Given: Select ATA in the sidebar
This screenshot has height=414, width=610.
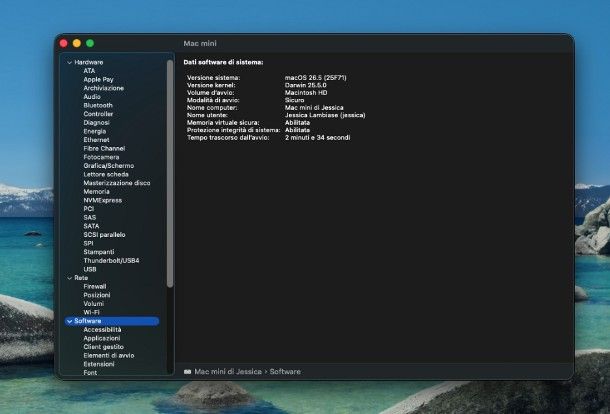Looking at the screenshot, I should click(89, 71).
